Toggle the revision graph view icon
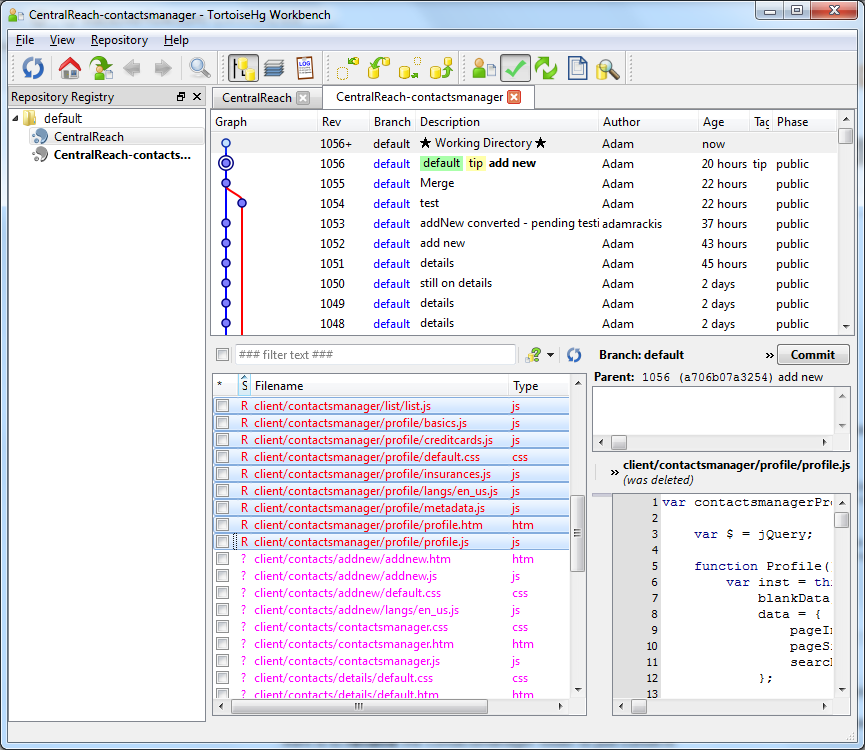 coord(241,68)
